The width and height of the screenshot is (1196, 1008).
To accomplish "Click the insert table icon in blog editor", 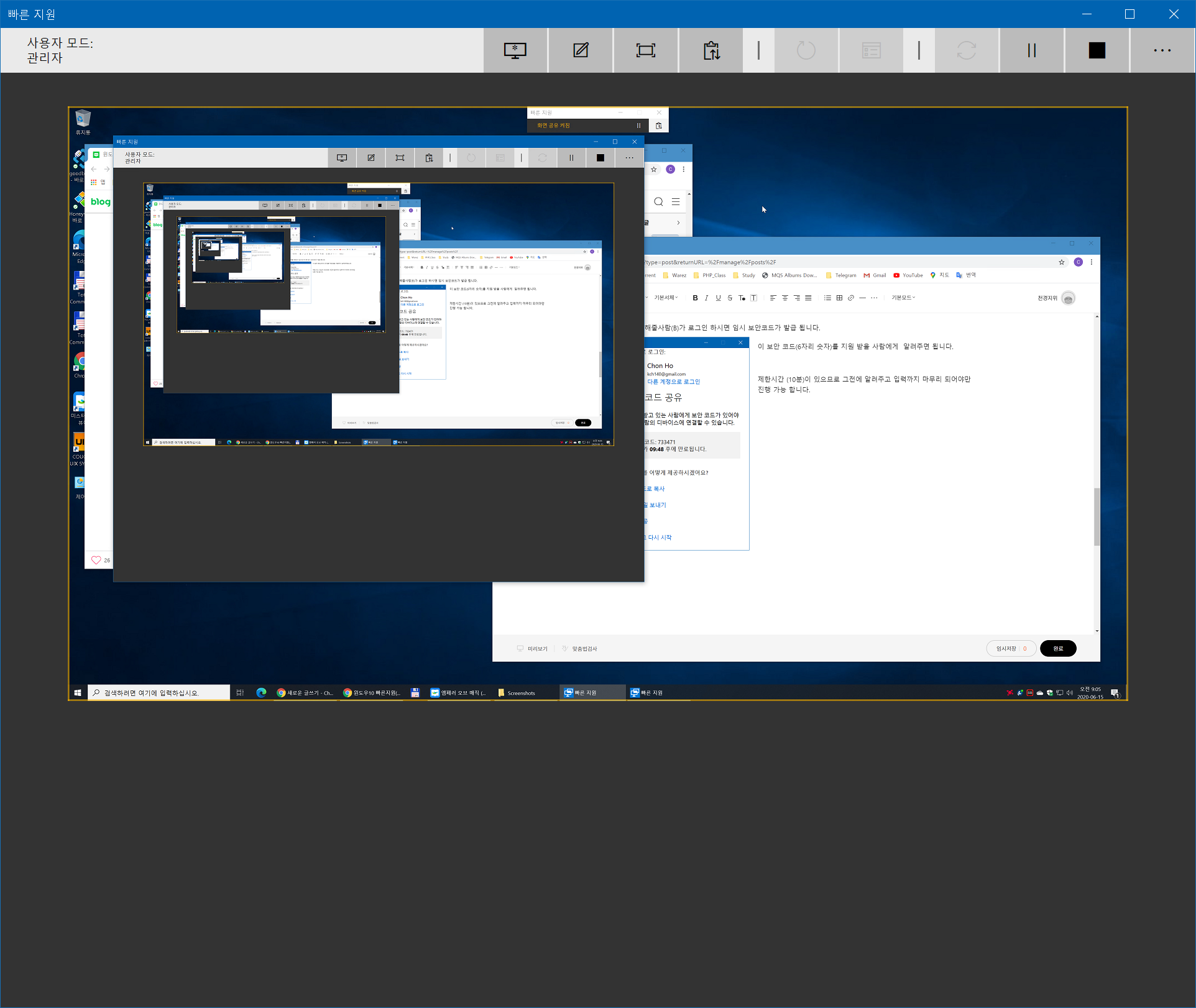I will tap(839, 298).
